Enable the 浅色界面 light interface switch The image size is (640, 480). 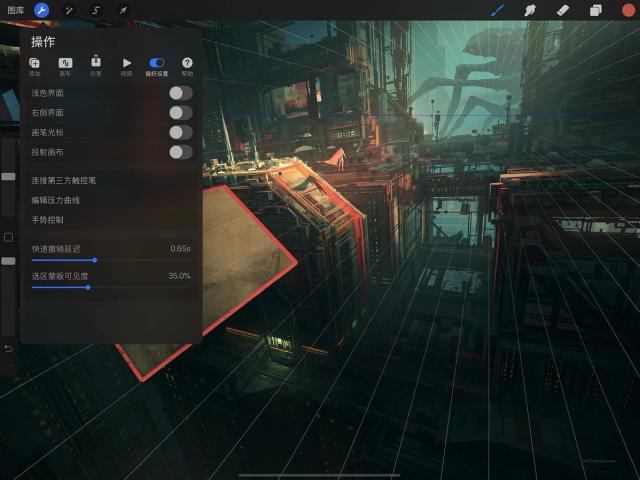click(x=181, y=93)
